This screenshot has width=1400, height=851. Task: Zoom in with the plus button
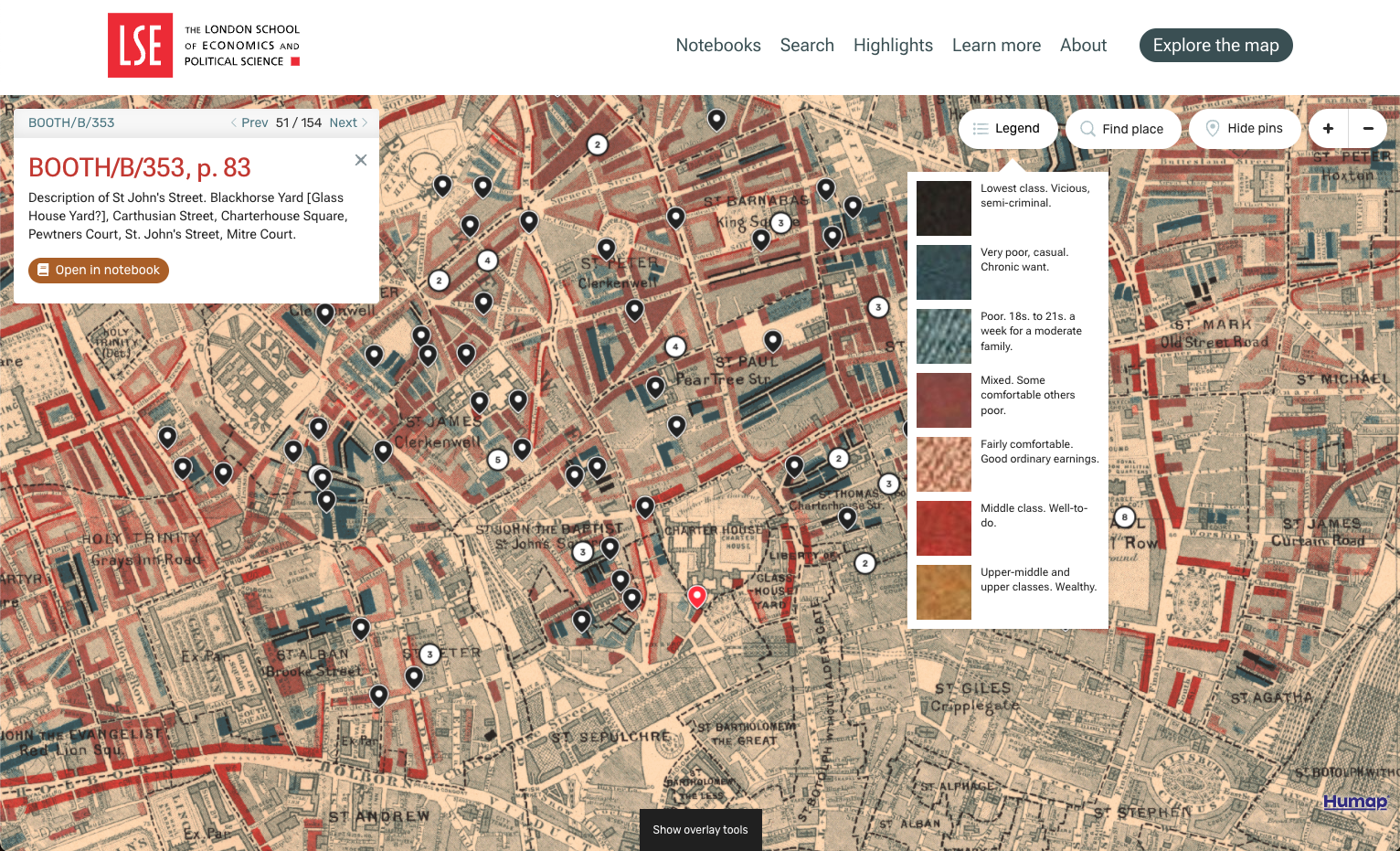click(x=1328, y=129)
